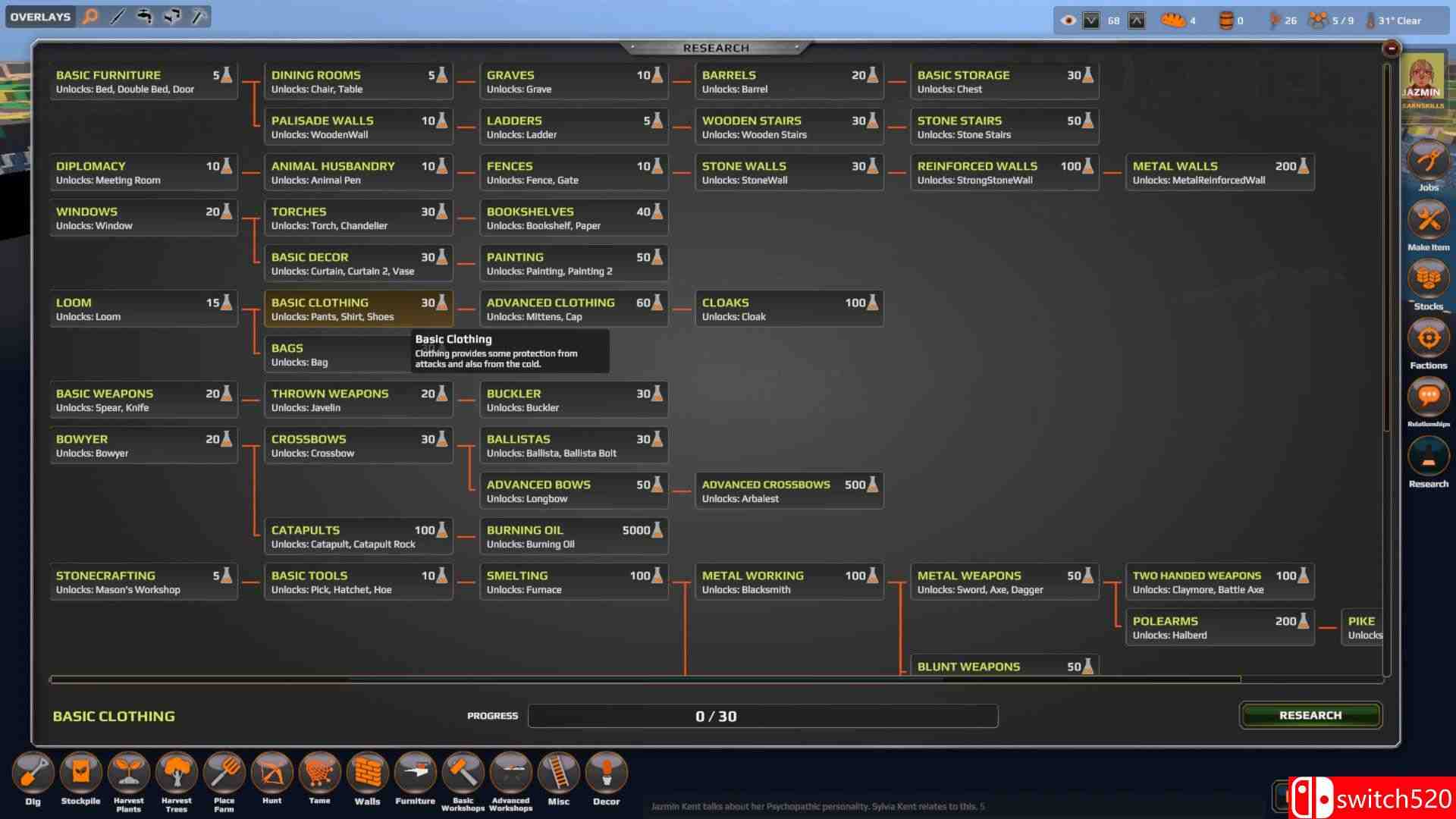
Task: Close the Research window
Action: [1391, 49]
